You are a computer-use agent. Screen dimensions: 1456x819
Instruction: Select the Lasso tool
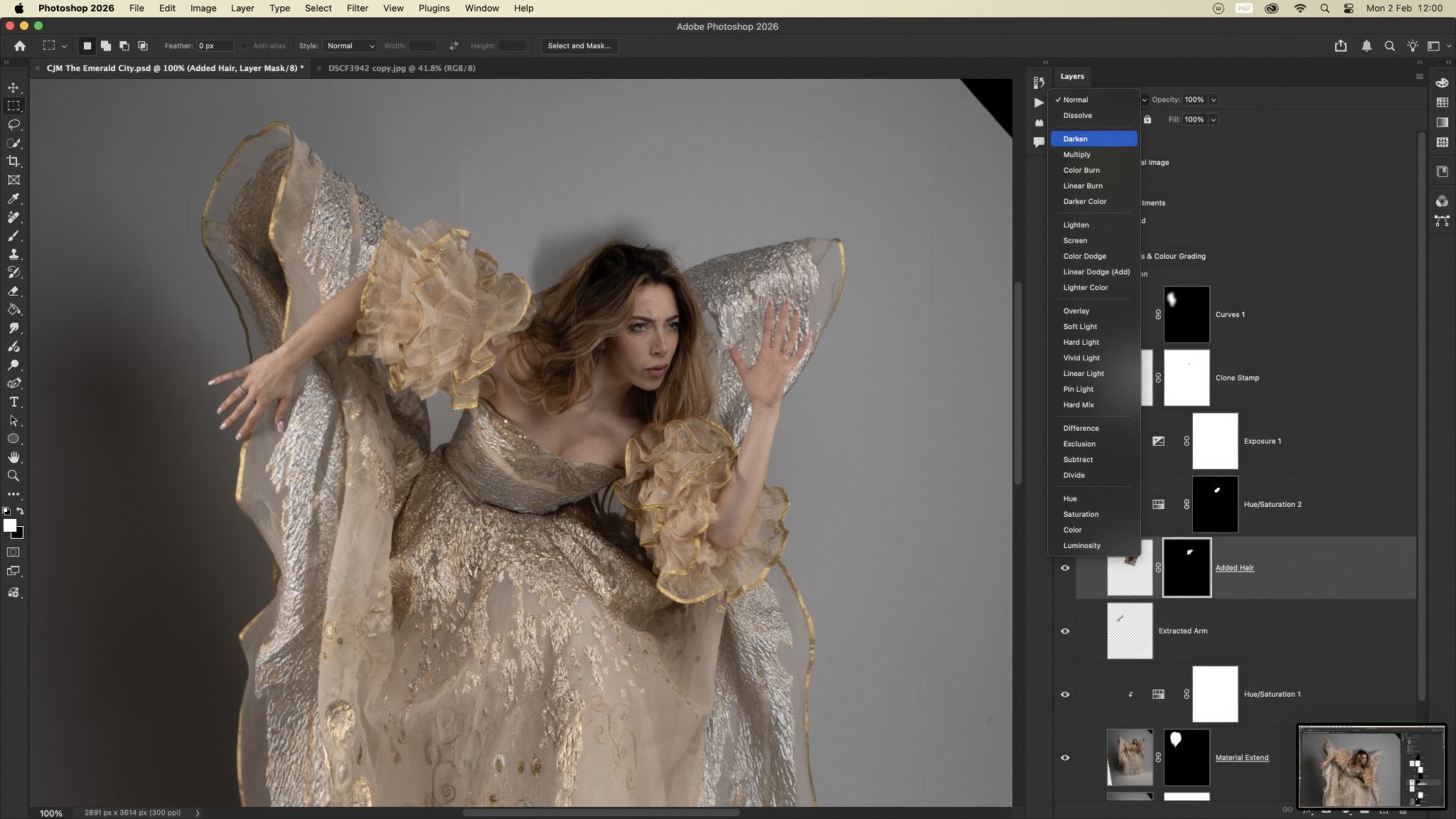pos(14,124)
